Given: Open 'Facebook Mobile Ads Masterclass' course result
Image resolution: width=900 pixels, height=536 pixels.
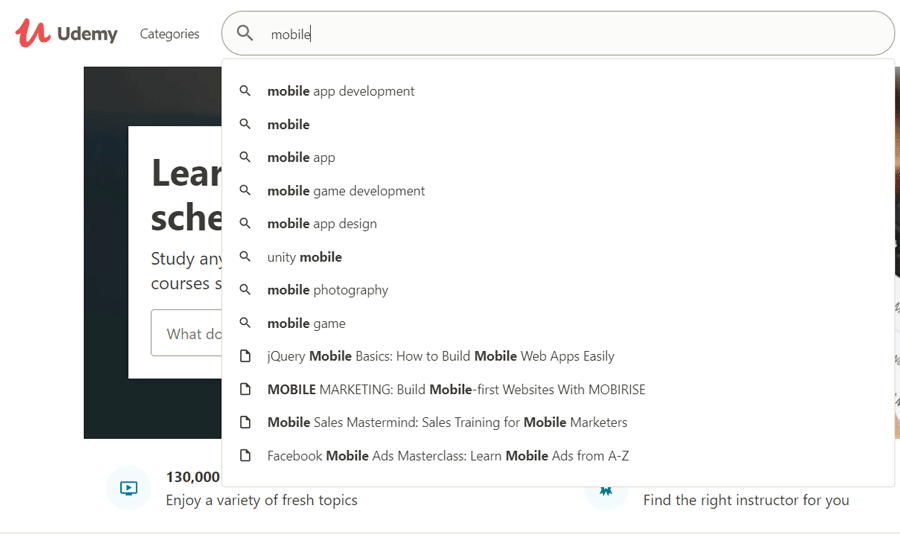Looking at the screenshot, I should pyautogui.click(x=558, y=456).
